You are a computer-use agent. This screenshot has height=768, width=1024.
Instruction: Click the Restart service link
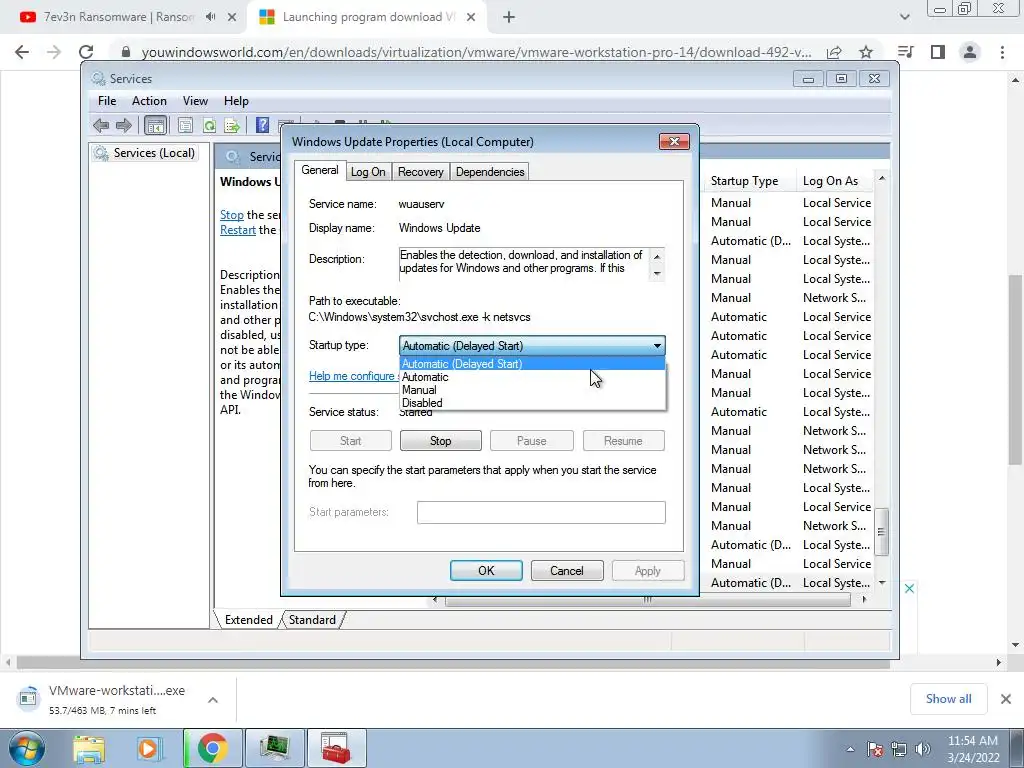coord(238,230)
